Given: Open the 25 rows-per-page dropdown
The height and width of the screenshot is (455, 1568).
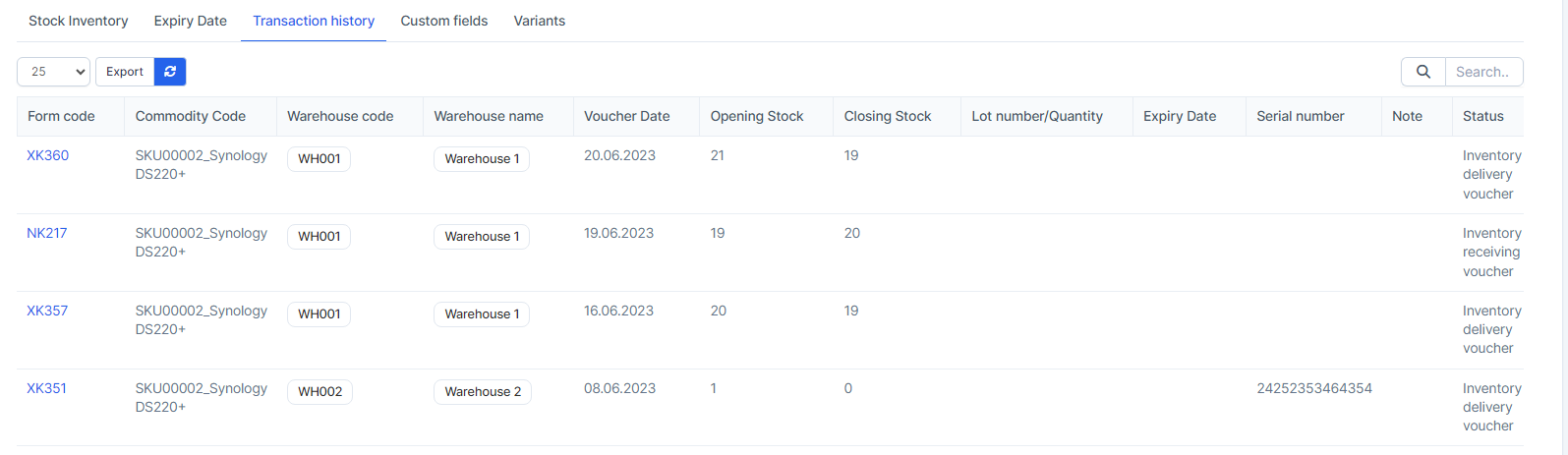Looking at the screenshot, I should (53, 72).
